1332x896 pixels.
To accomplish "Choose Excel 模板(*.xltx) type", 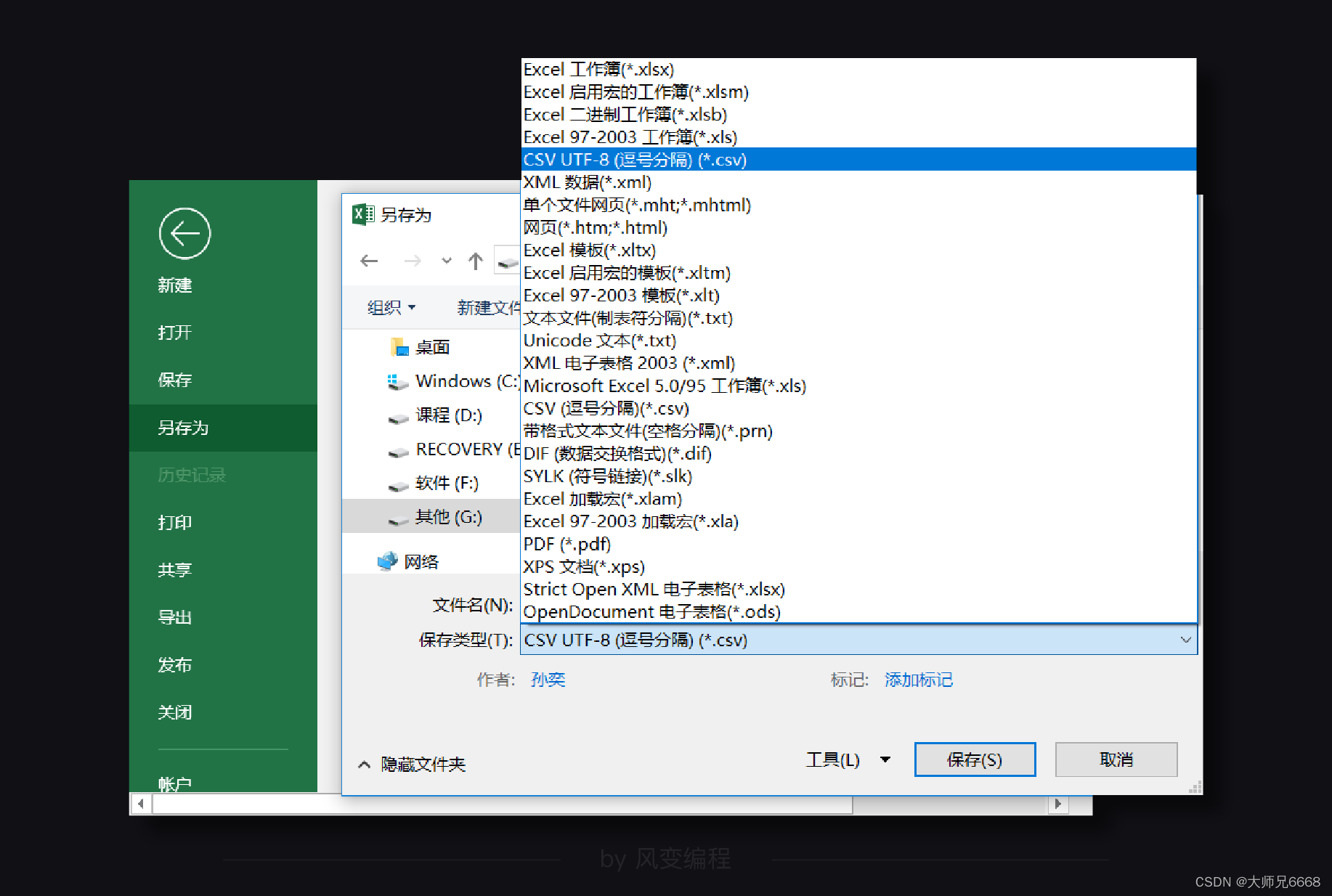I will [x=858, y=251].
